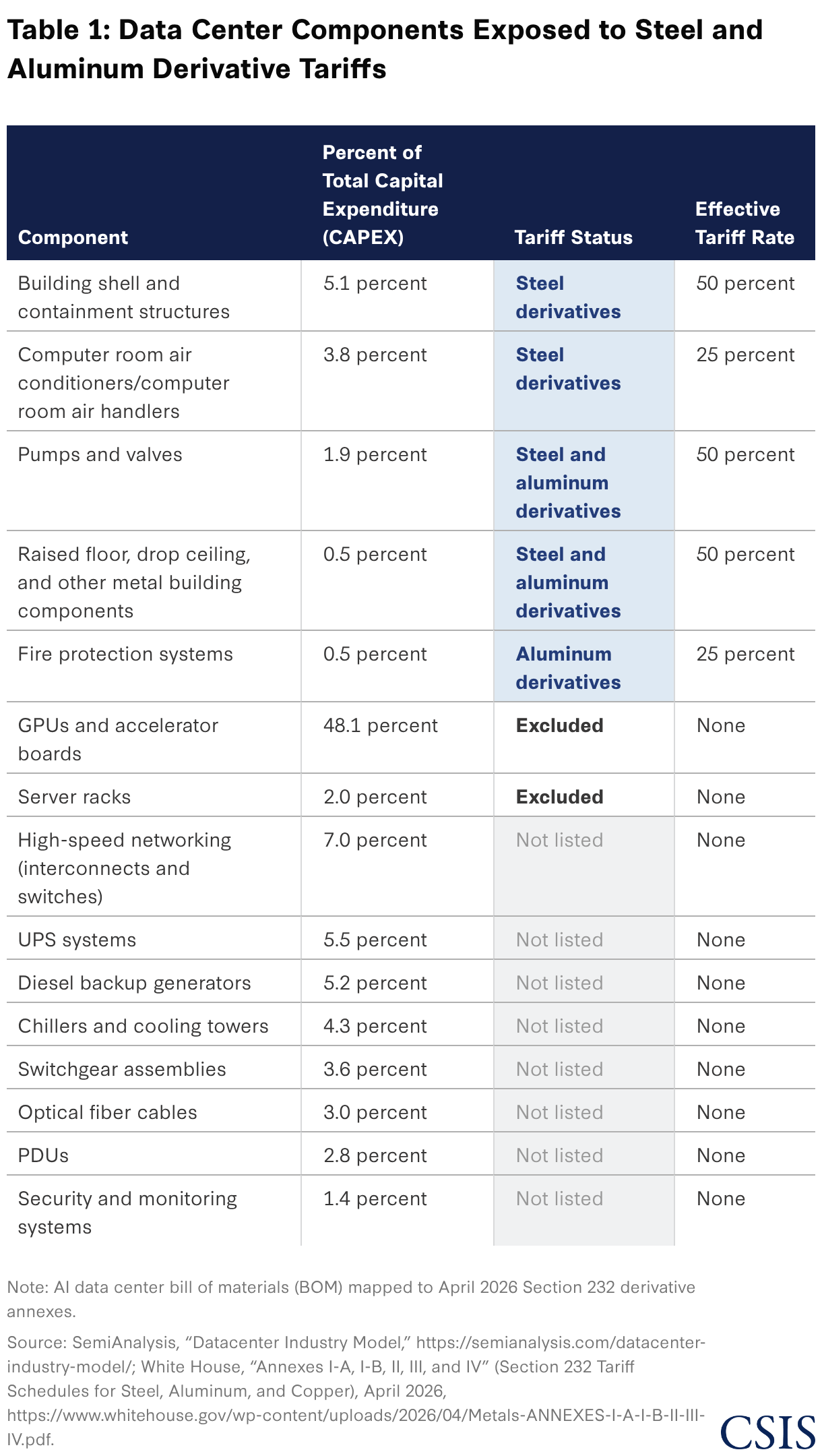The image size is (822, 1456).
Task: Click the Pumps and valves component cell
Action: click(100, 454)
